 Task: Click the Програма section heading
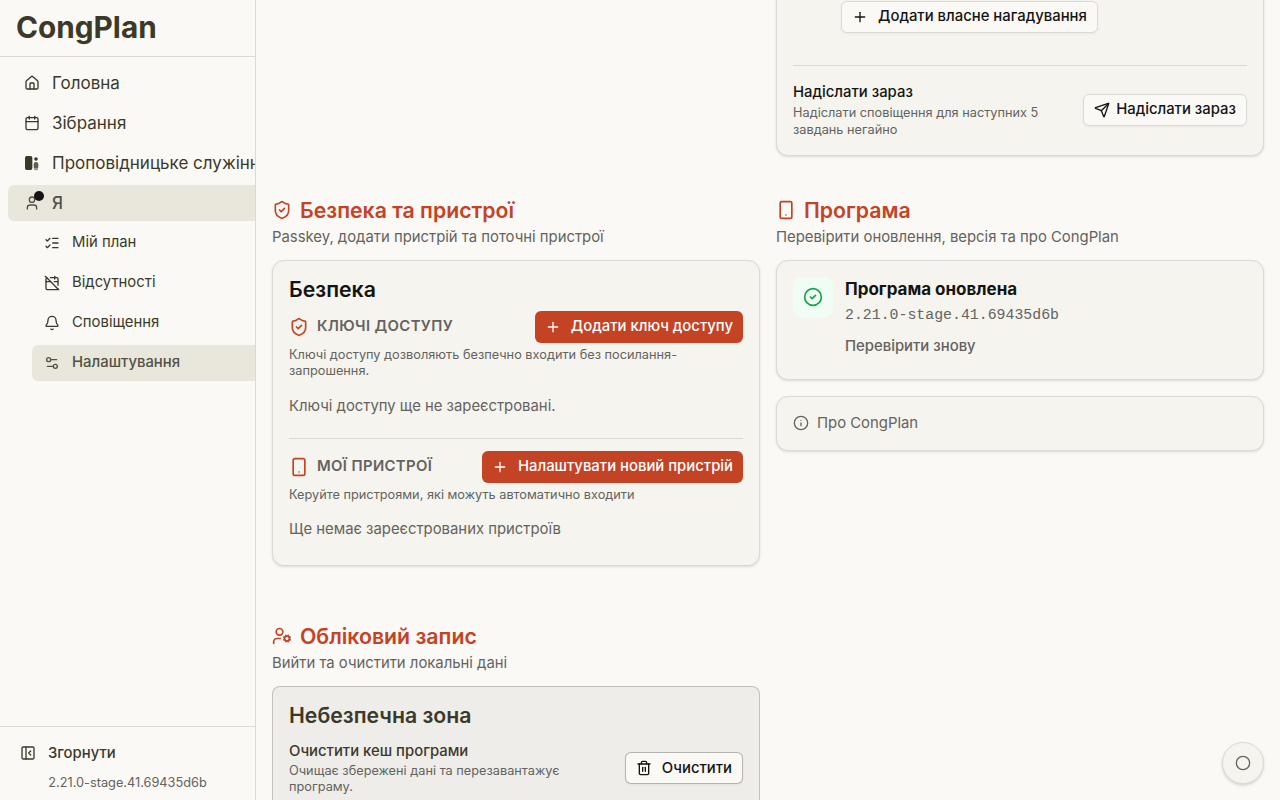(x=857, y=211)
